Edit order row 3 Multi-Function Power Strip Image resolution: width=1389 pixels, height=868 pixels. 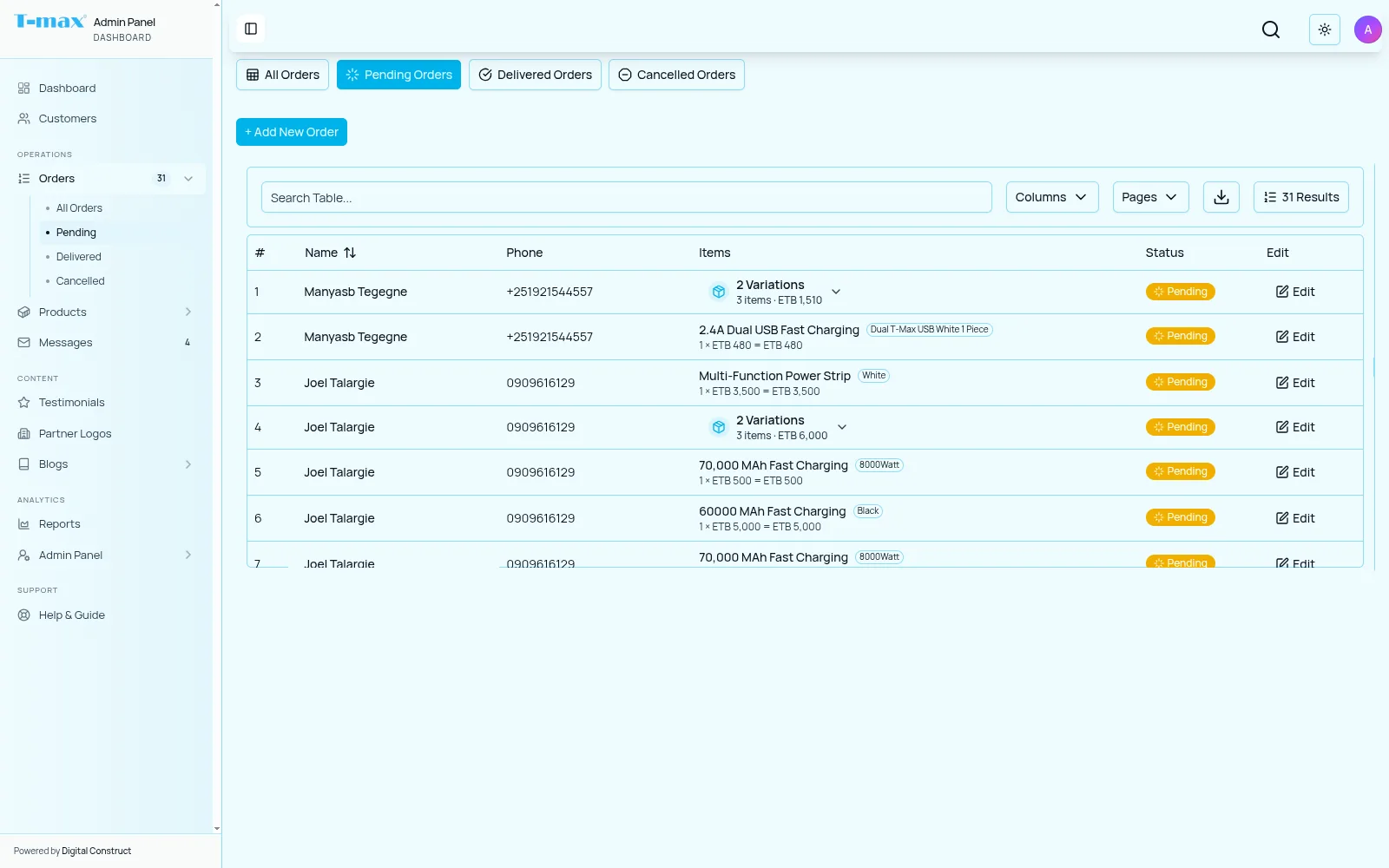click(1295, 383)
